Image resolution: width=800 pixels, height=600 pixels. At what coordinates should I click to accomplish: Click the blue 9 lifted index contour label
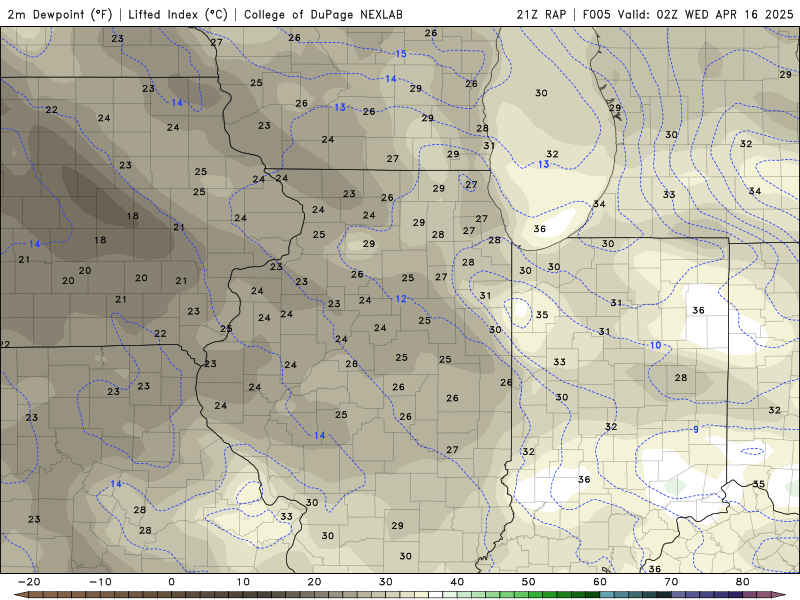click(696, 430)
